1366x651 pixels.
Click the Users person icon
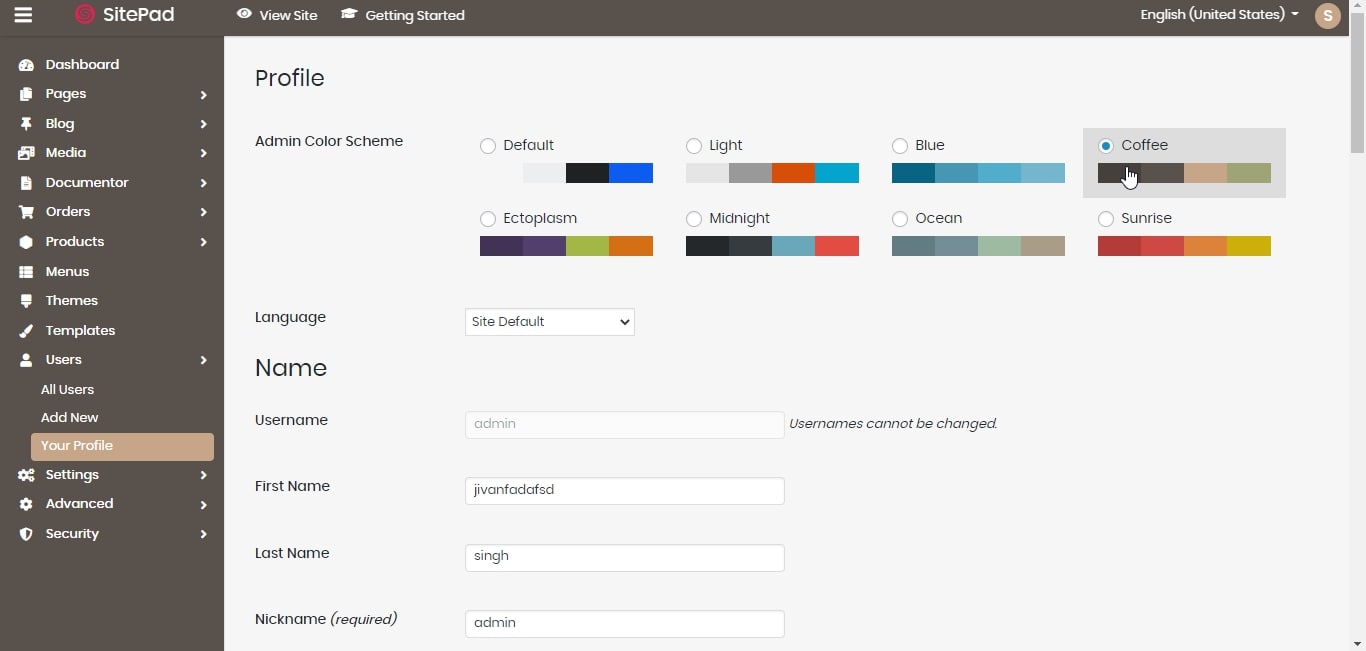26,360
